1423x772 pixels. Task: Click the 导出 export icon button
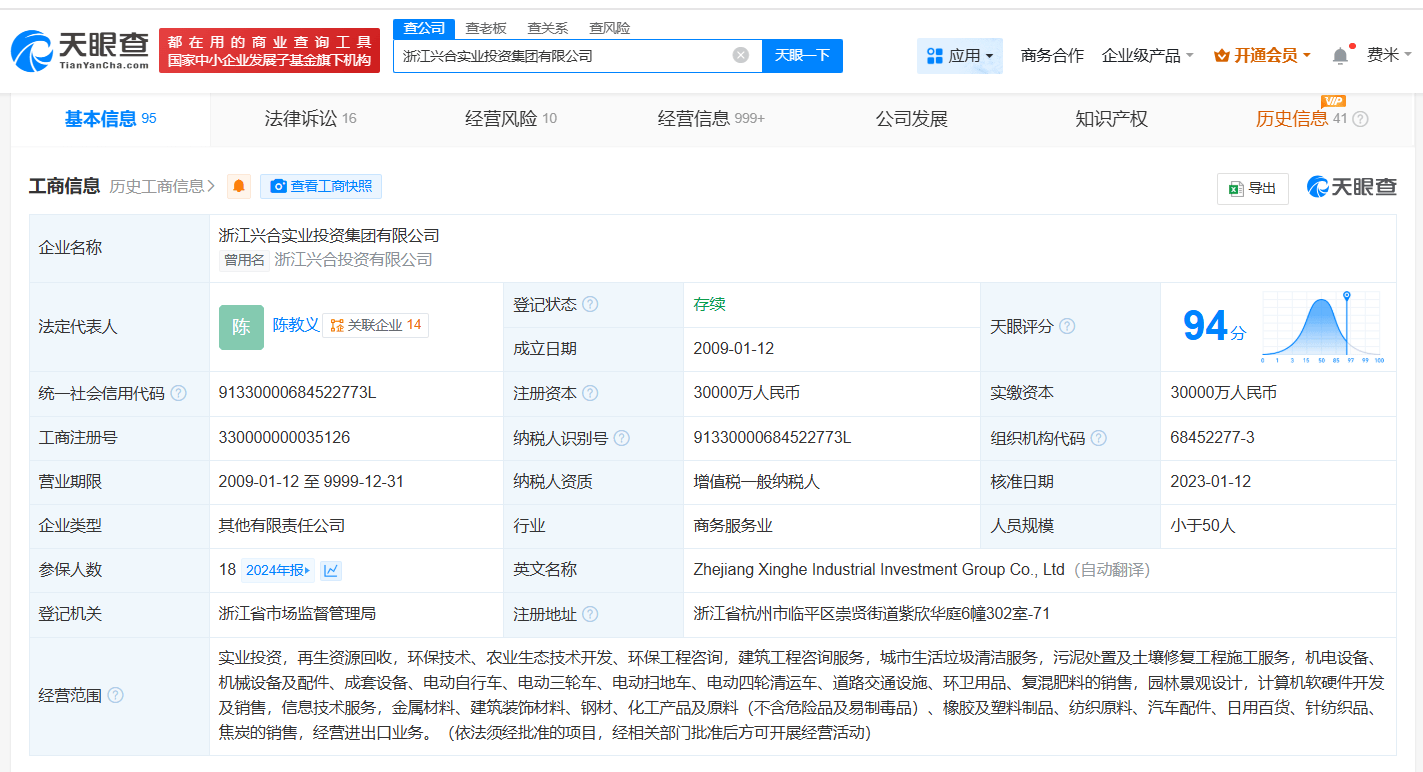pos(1252,188)
